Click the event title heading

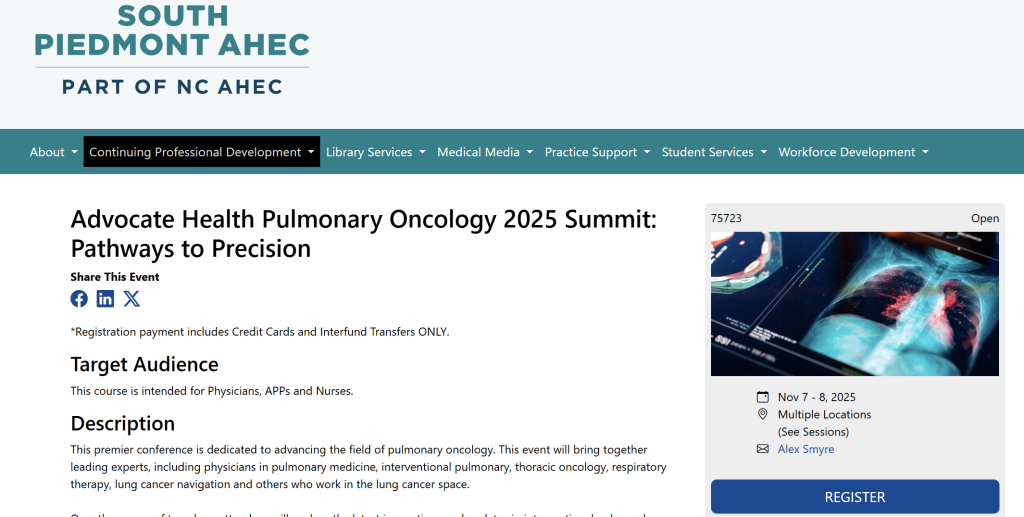[364, 234]
